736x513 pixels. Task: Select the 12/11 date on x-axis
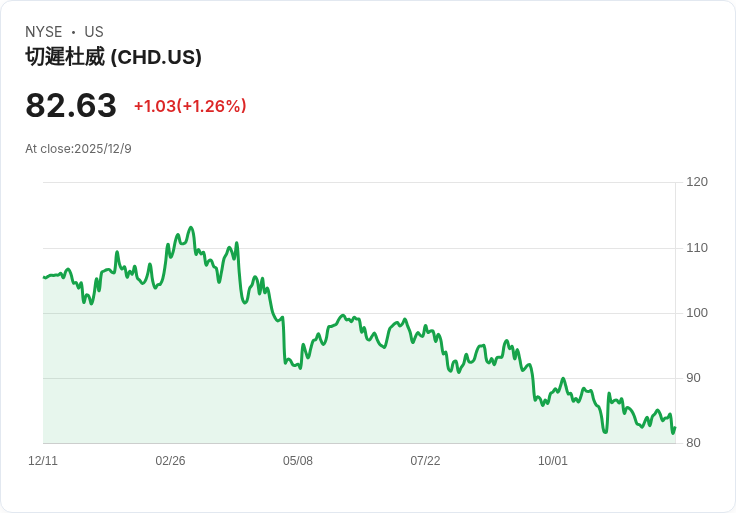click(43, 461)
